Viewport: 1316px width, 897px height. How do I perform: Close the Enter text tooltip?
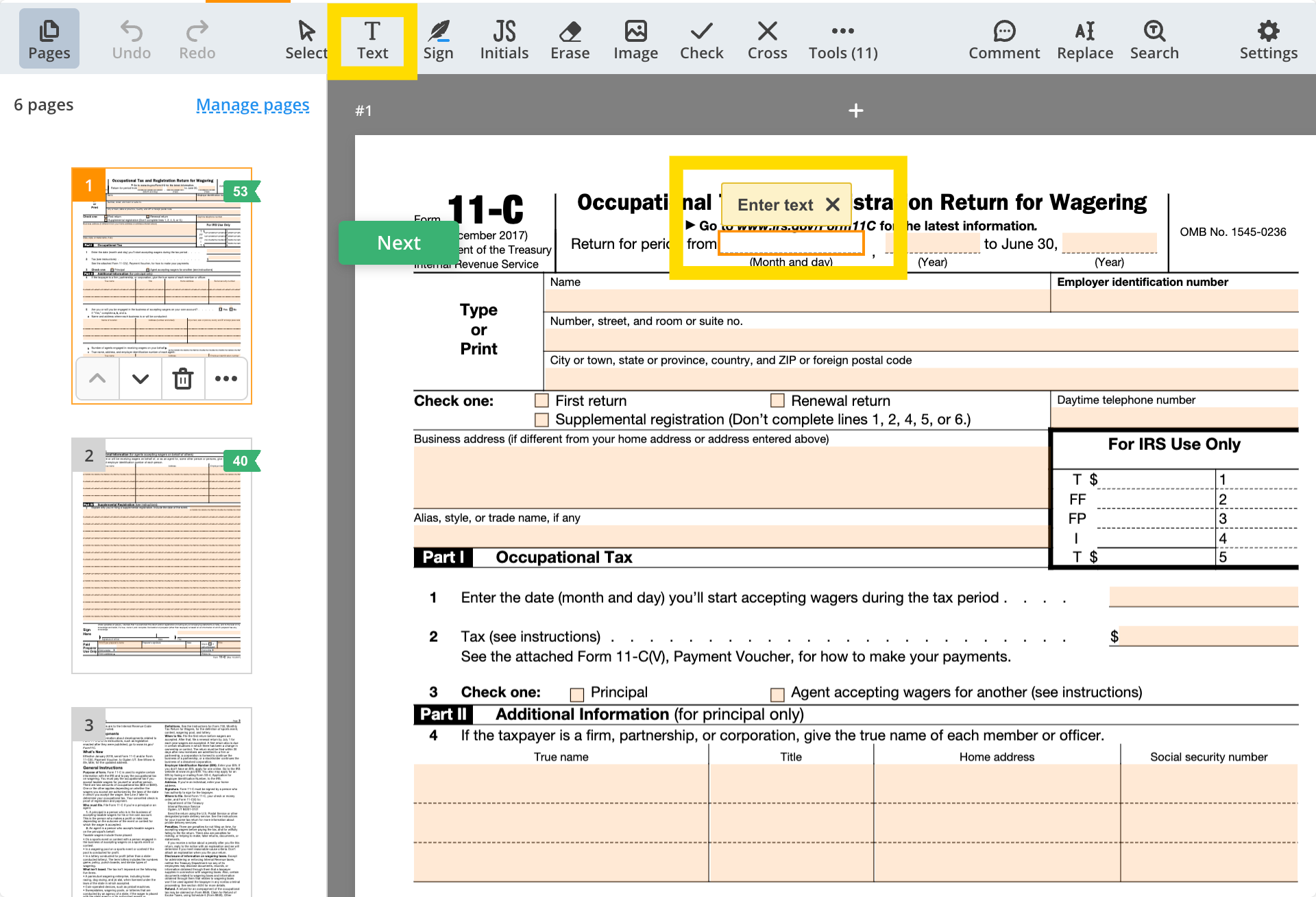click(833, 204)
